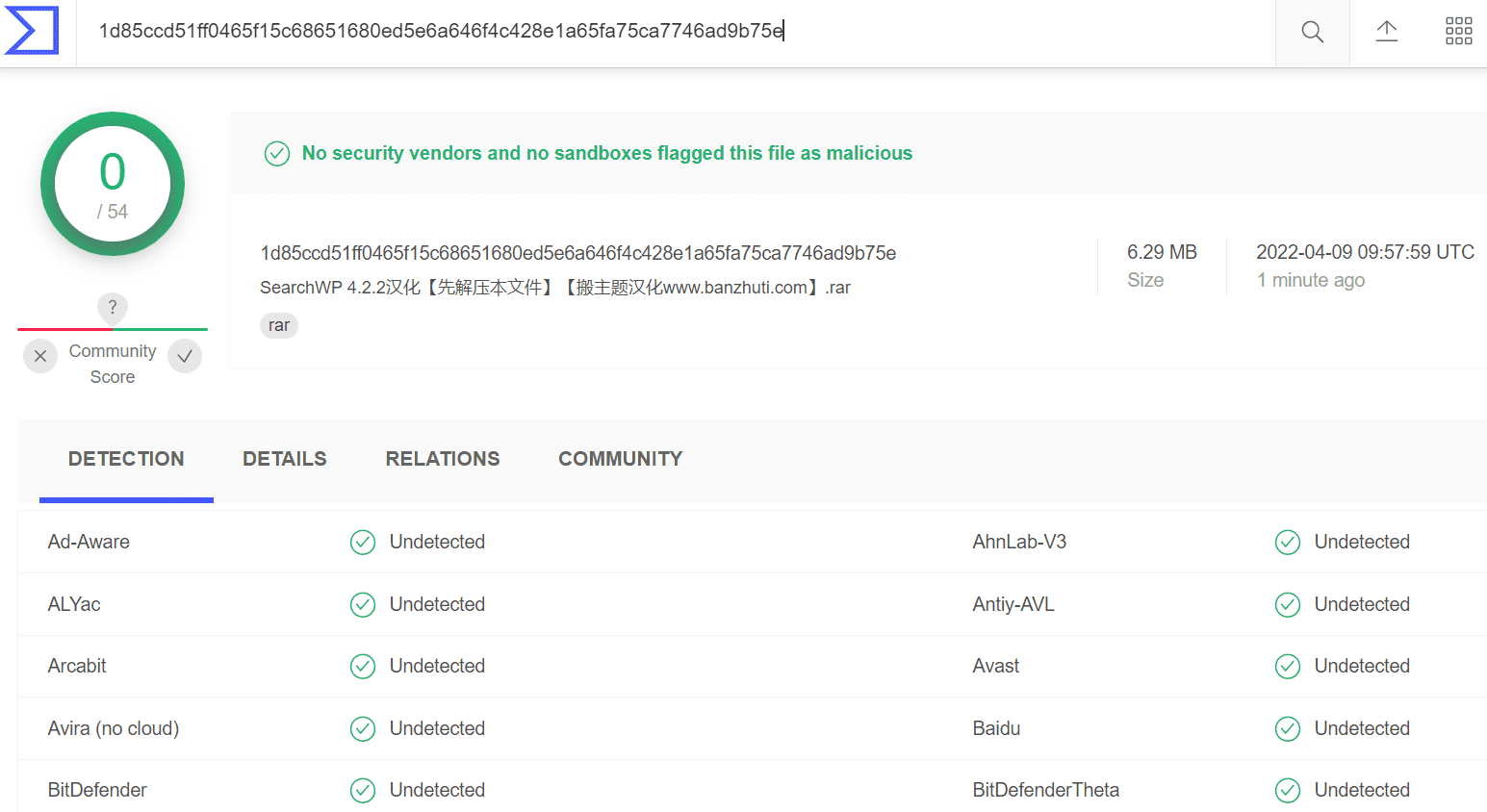Vote harmless with the community checkmark icon
Image resolution: width=1487 pixels, height=812 pixels.
click(x=185, y=356)
